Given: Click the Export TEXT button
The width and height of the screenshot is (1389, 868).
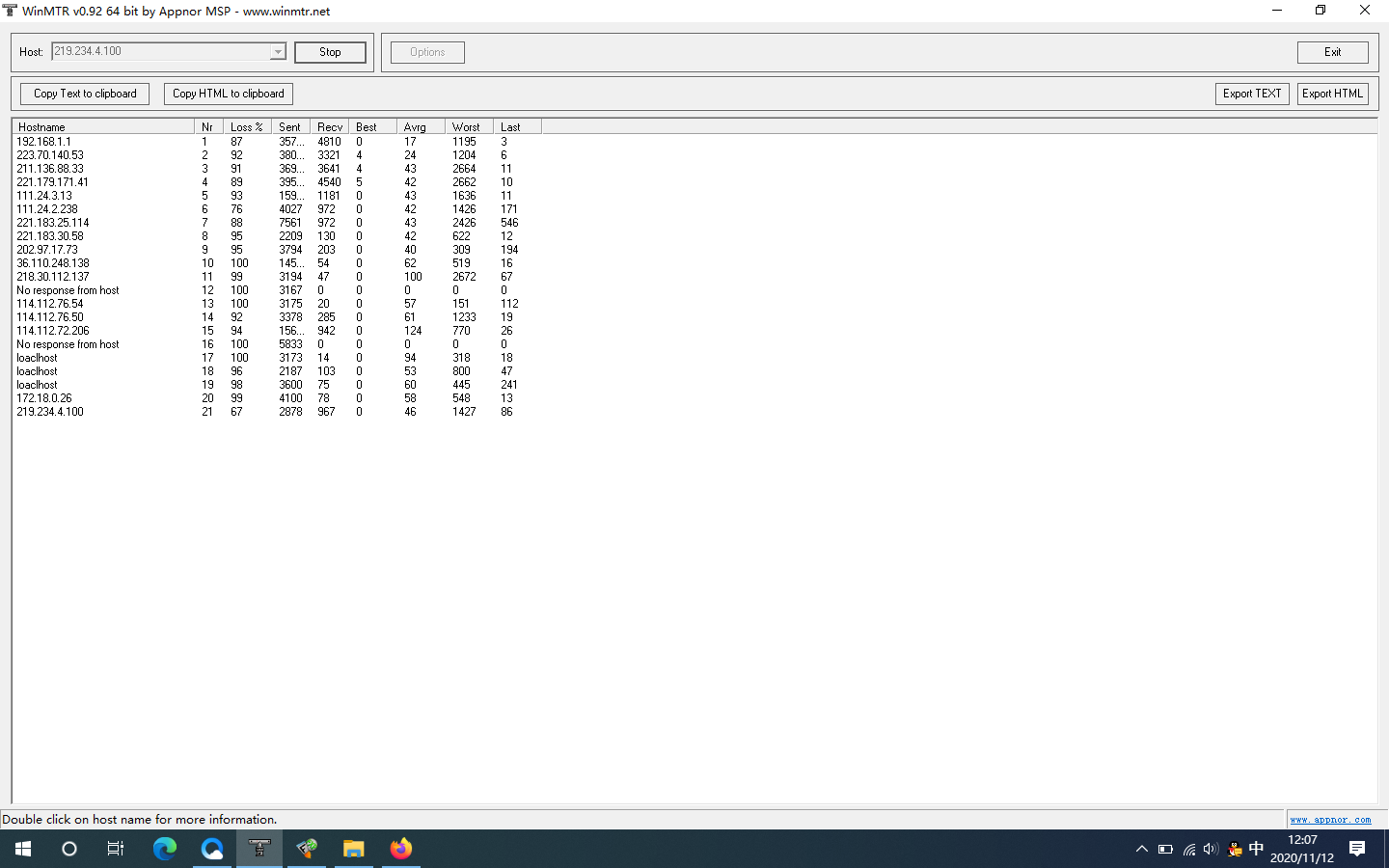Looking at the screenshot, I should tap(1252, 94).
